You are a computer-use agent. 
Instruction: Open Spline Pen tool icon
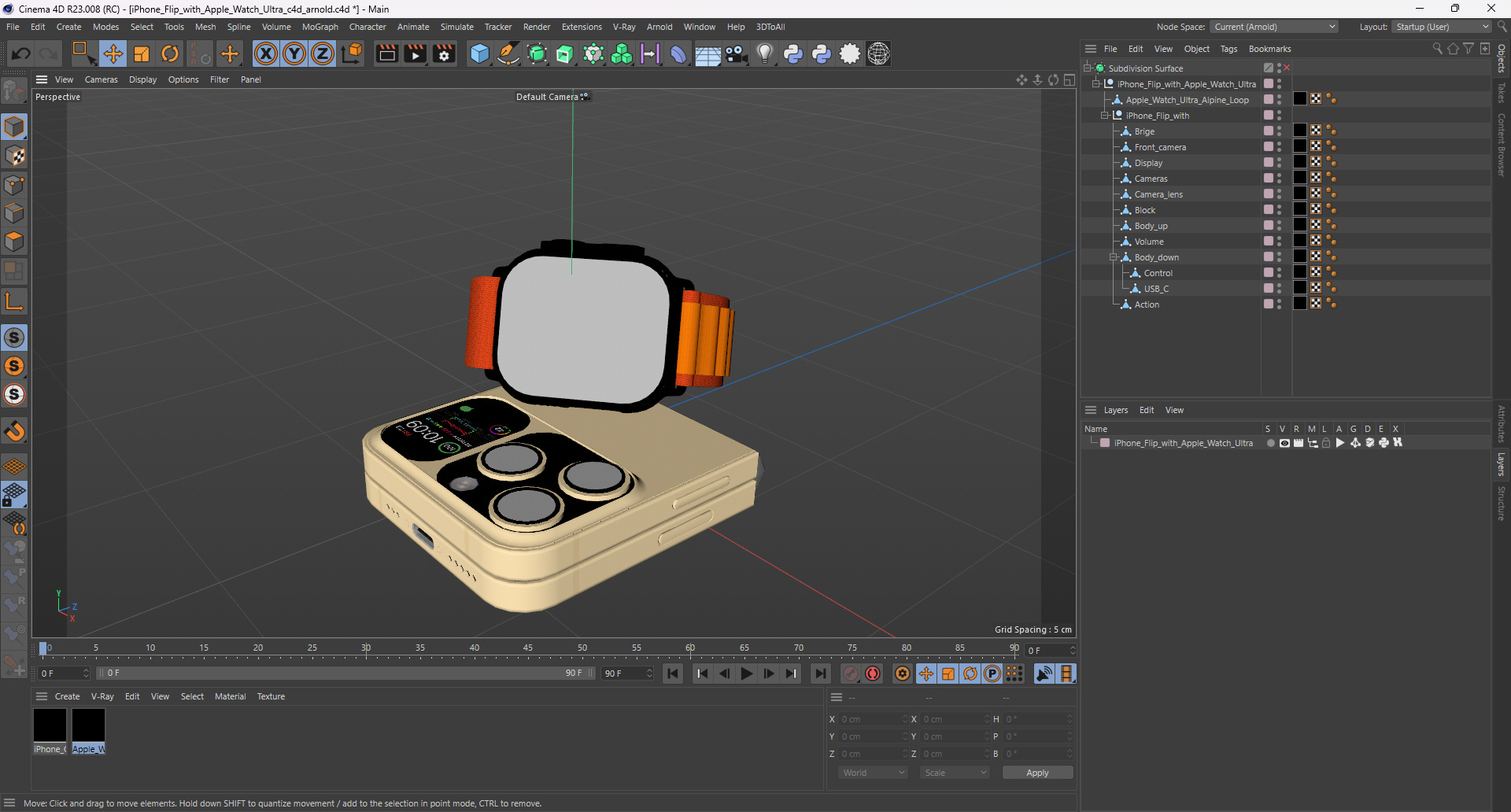point(508,54)
